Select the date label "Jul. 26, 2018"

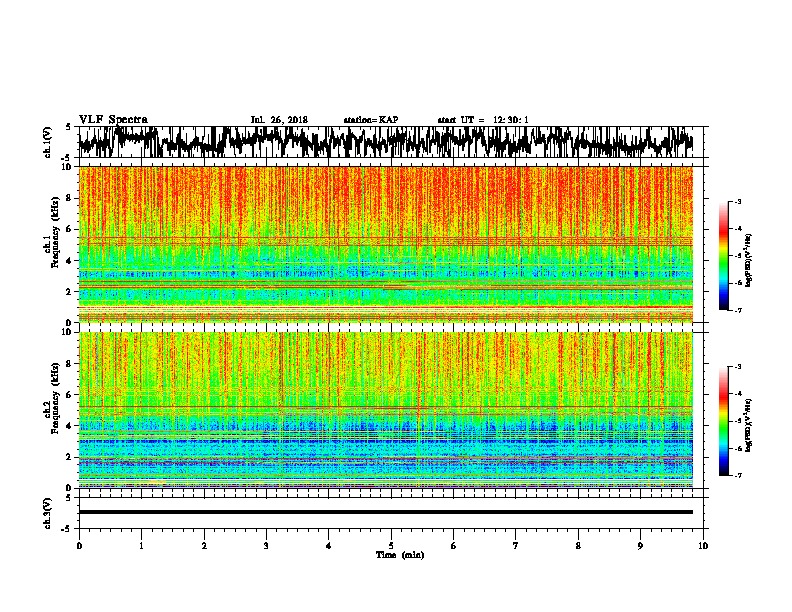point(279,120)
